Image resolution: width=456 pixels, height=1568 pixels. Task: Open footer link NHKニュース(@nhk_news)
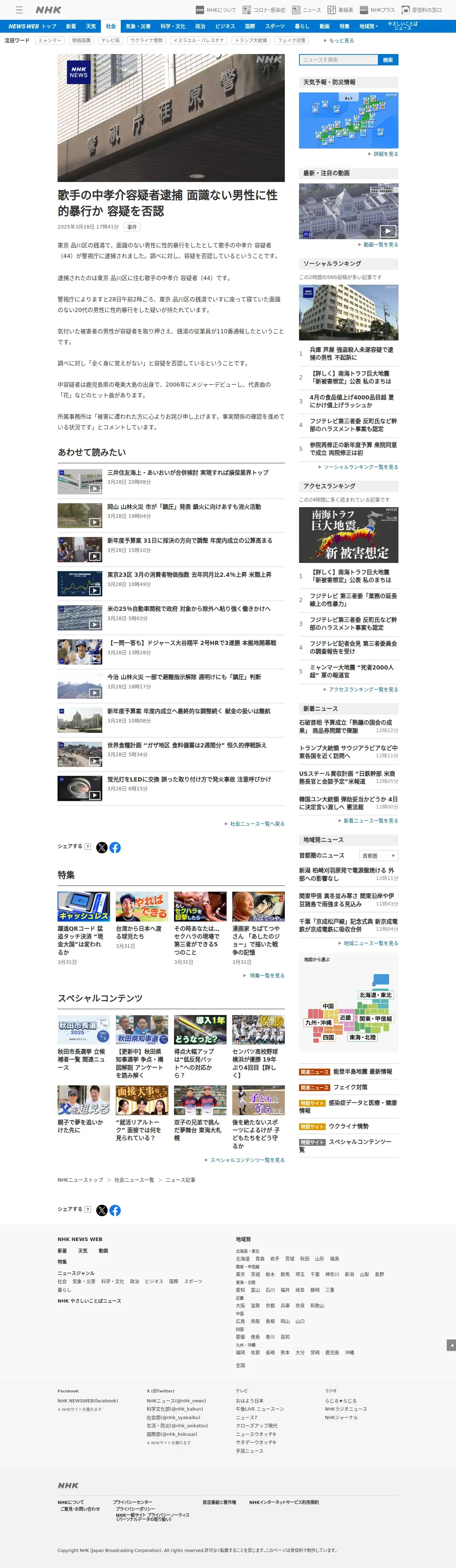click(176, 1401)
